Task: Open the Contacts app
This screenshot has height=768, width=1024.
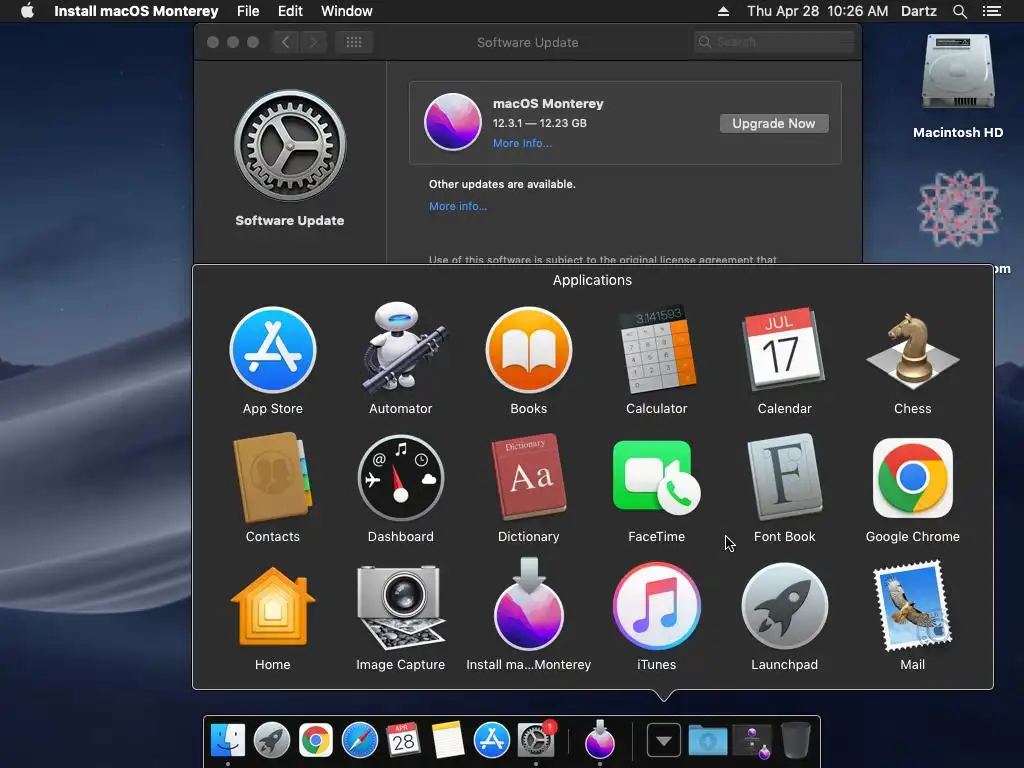Action: pos(272,478)
